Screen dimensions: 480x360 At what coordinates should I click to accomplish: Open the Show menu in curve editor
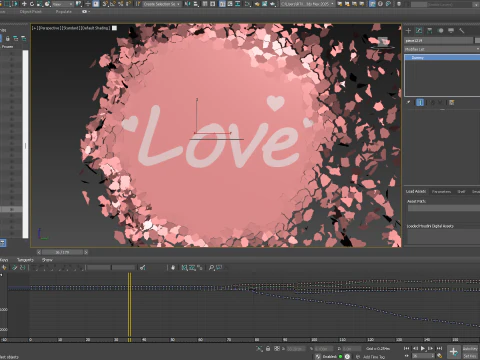(47, 260)
